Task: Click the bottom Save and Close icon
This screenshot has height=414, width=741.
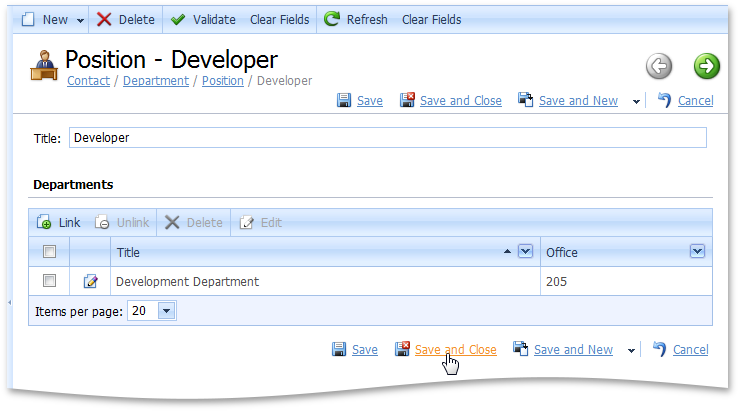Action: pos(402,349)
